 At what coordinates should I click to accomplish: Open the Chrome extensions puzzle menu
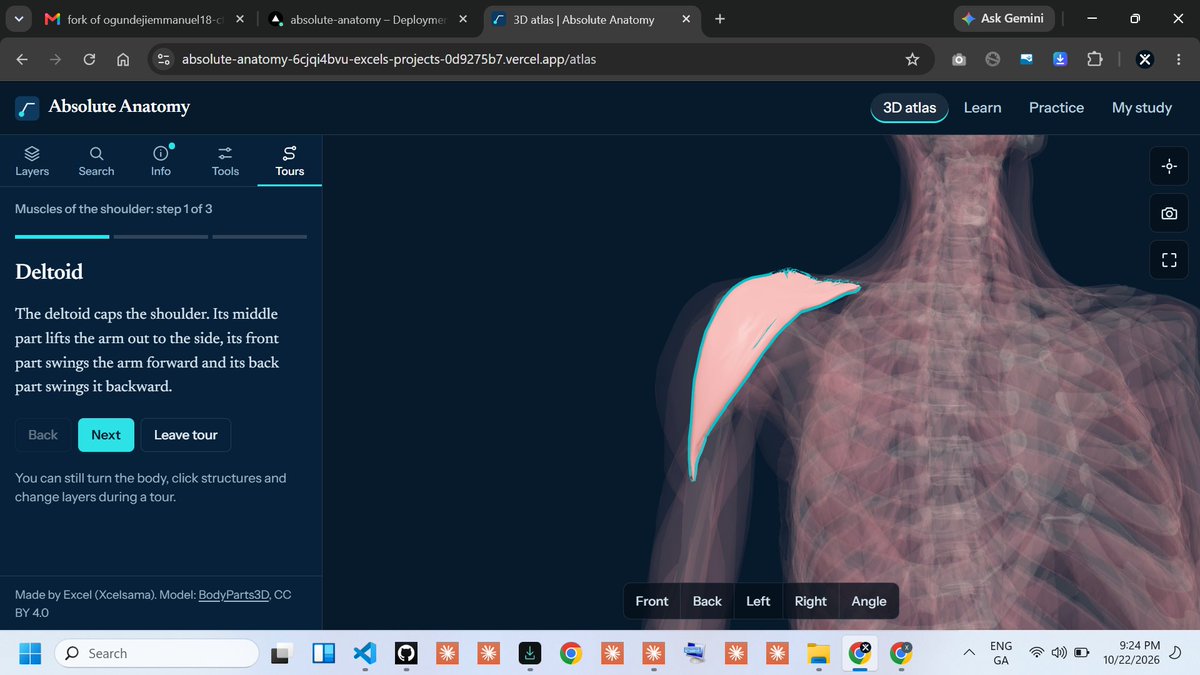[1094, 60]
